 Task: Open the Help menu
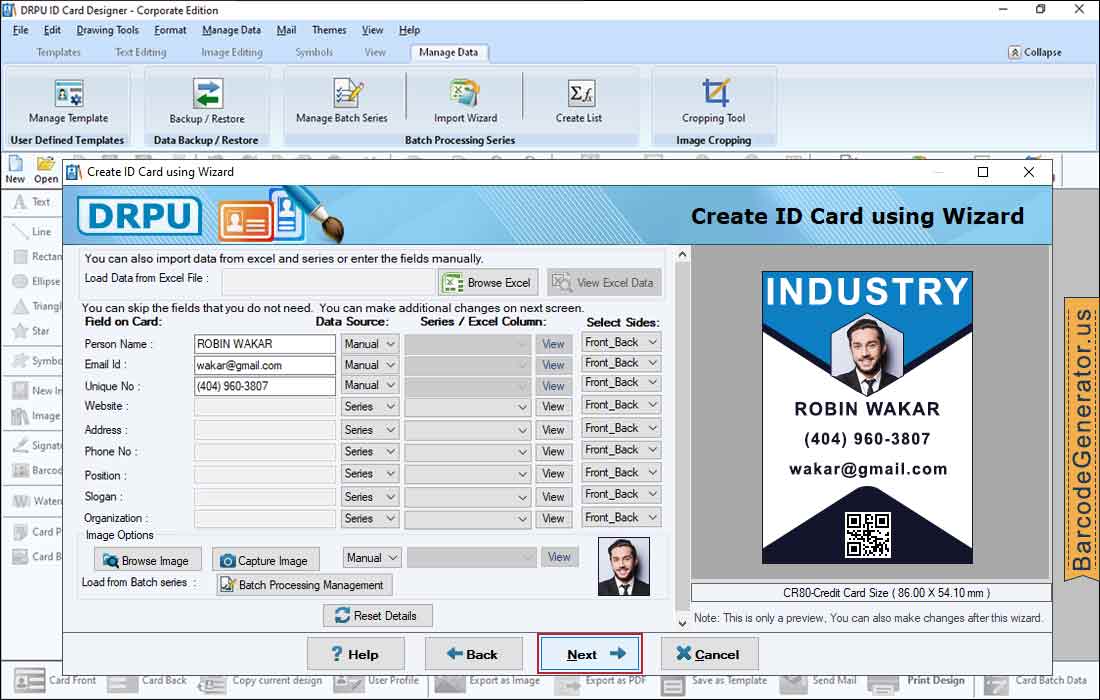409,30
